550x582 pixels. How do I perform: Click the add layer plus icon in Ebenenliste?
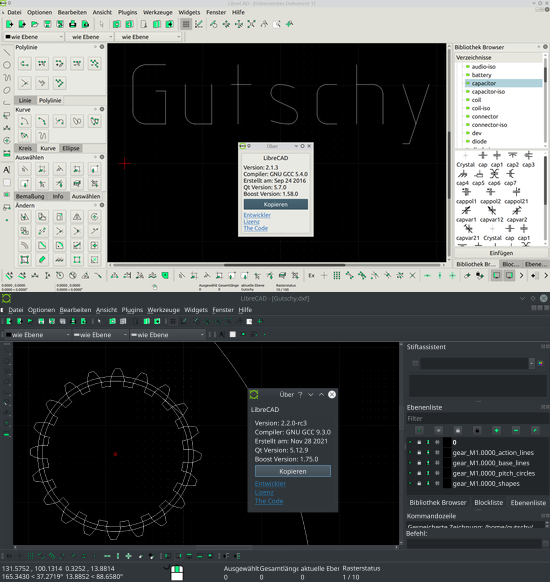point(496,430)
